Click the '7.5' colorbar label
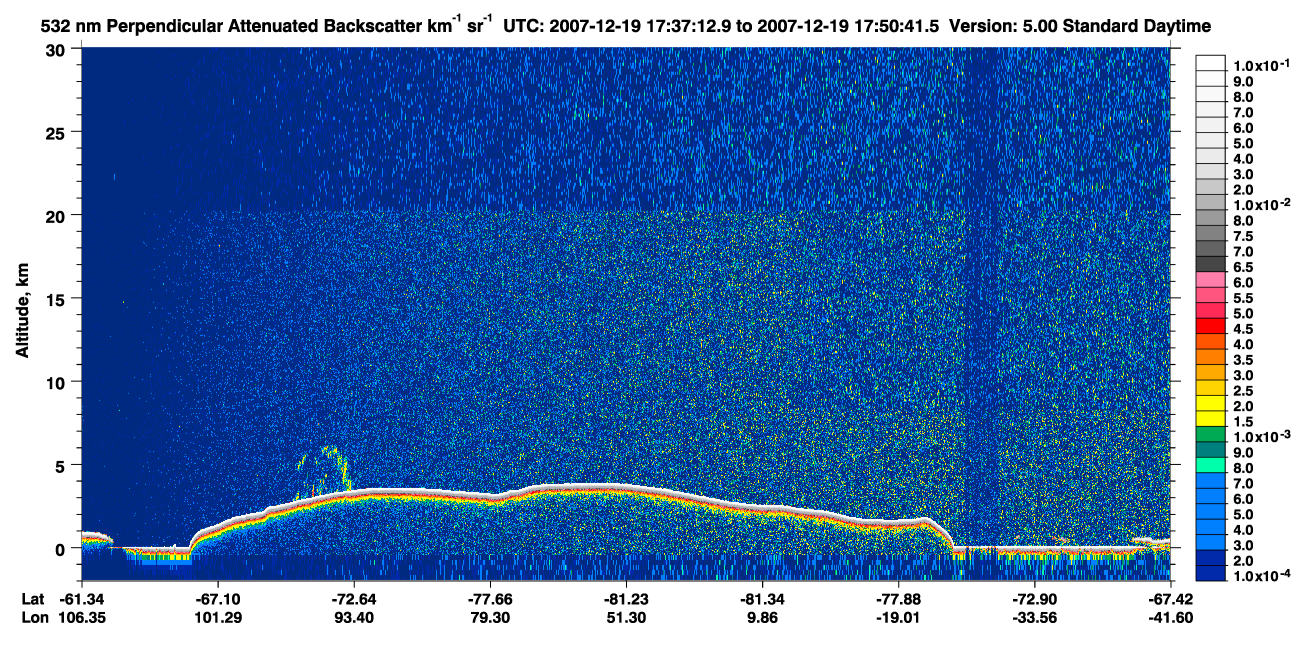 (1241, 236)
